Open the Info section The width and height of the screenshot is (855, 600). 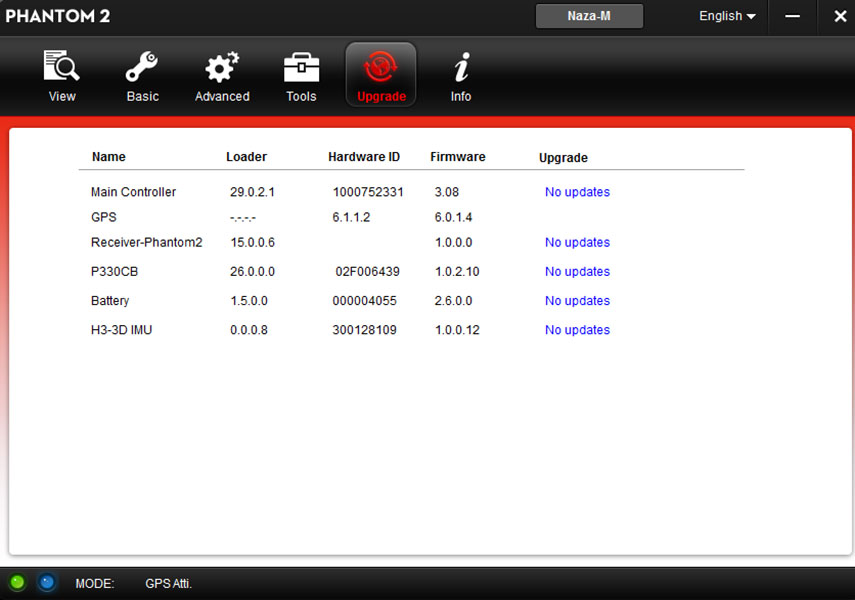[461, 76]
